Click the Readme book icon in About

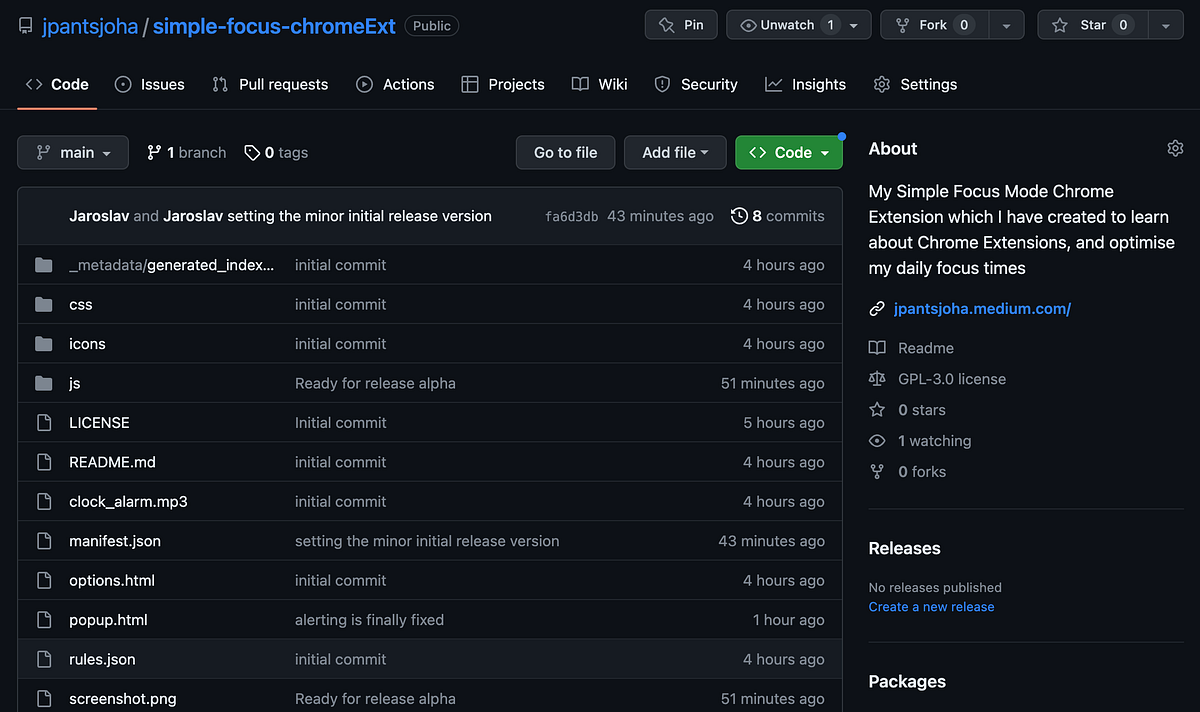click(x=877, y=347)
